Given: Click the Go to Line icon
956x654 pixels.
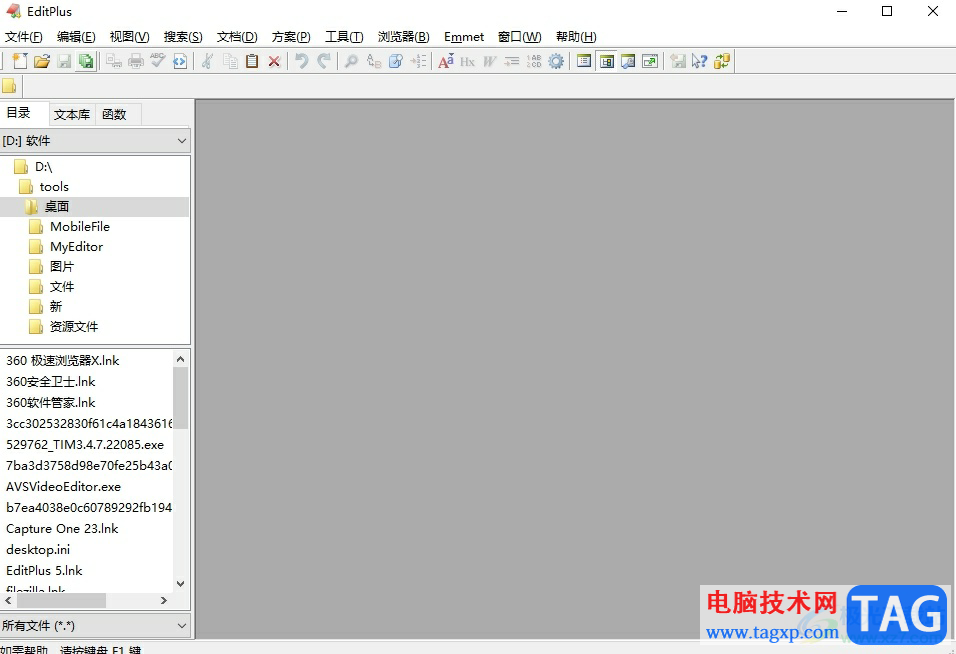Looking at the screenshot, I should 418,61.
